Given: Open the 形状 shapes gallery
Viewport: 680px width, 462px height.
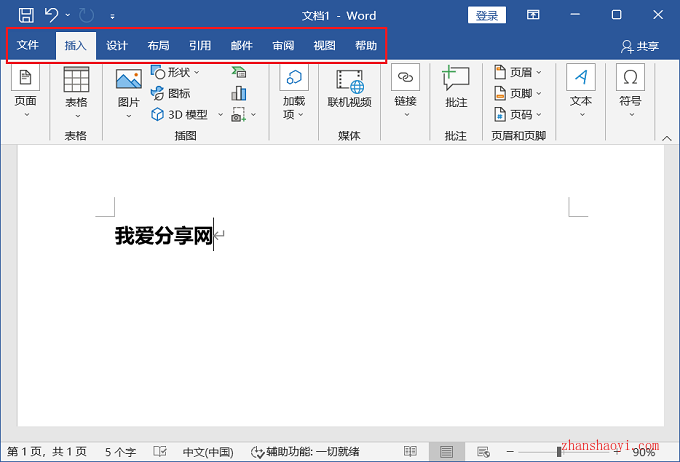Looking at the screenshot, I should (175, 72).
